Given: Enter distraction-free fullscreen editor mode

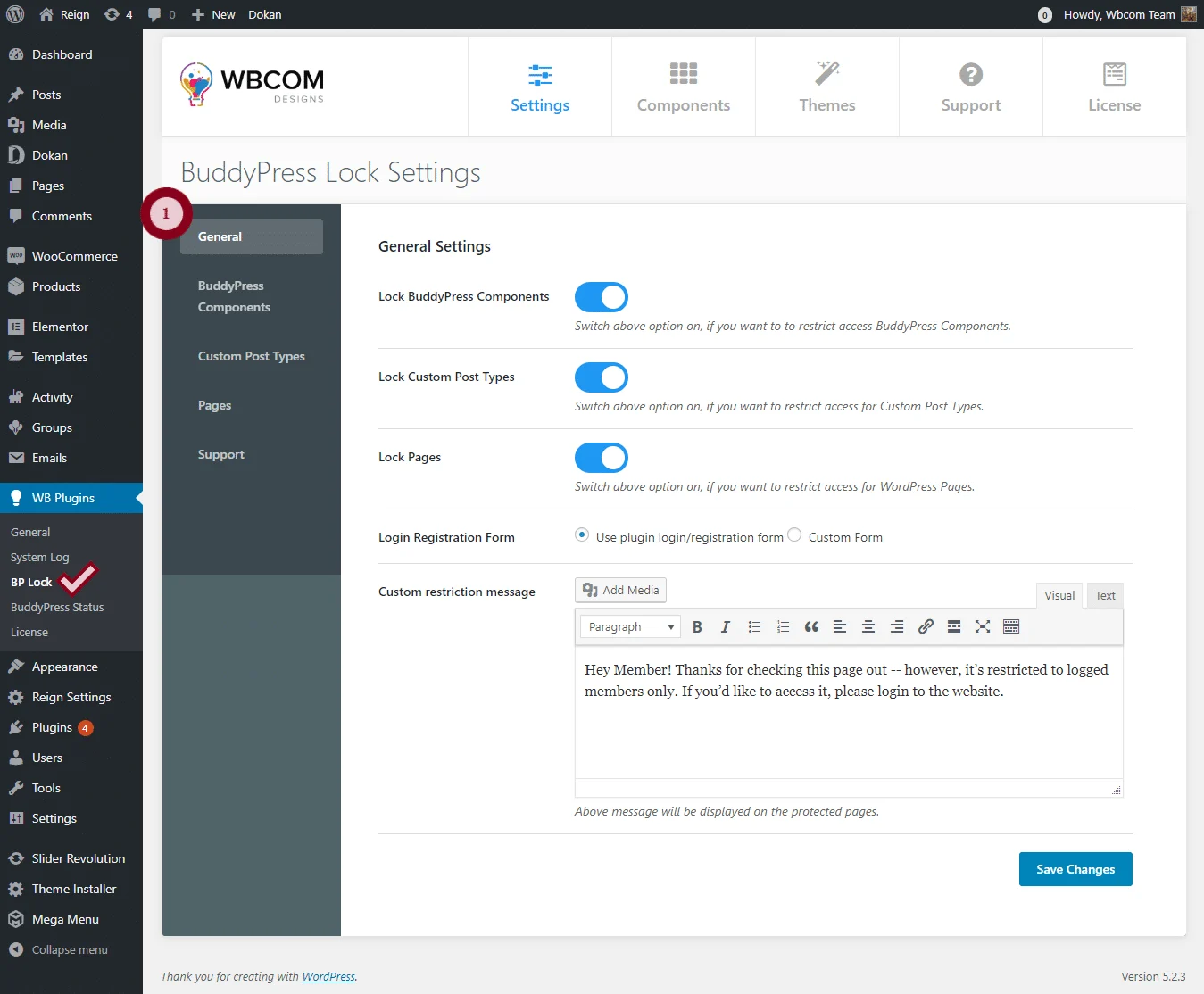Looking at the screenshot, I should tap(983, 626).
